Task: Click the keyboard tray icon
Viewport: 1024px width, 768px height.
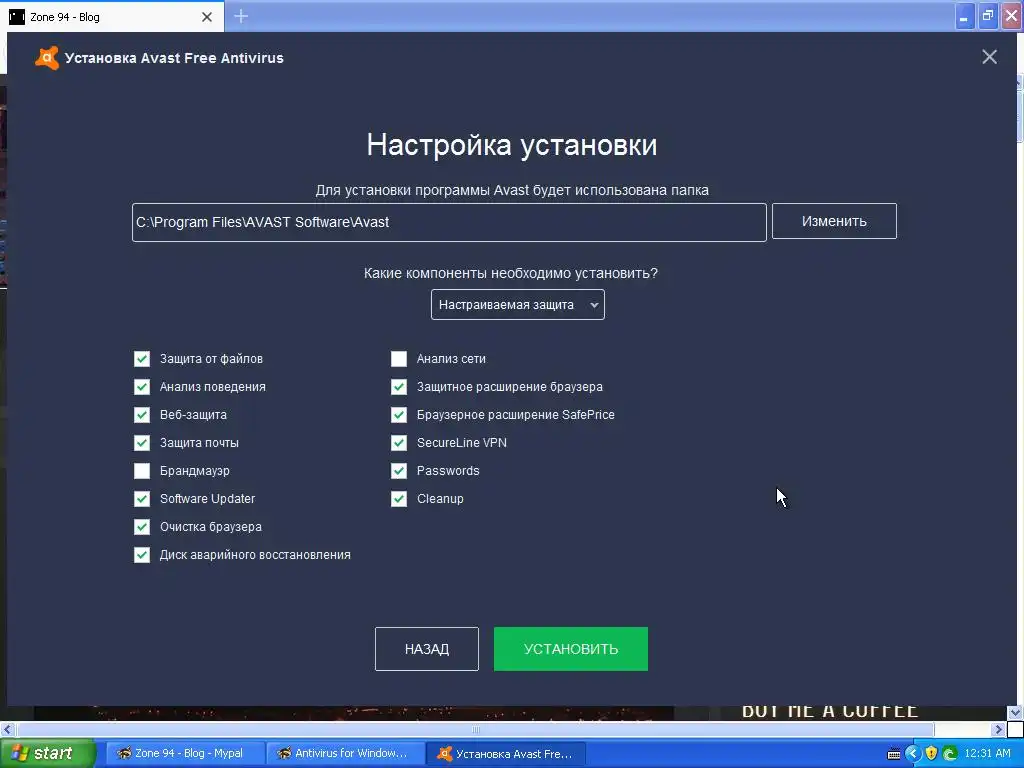Action: pyautogui.click(x=894, y=754)
